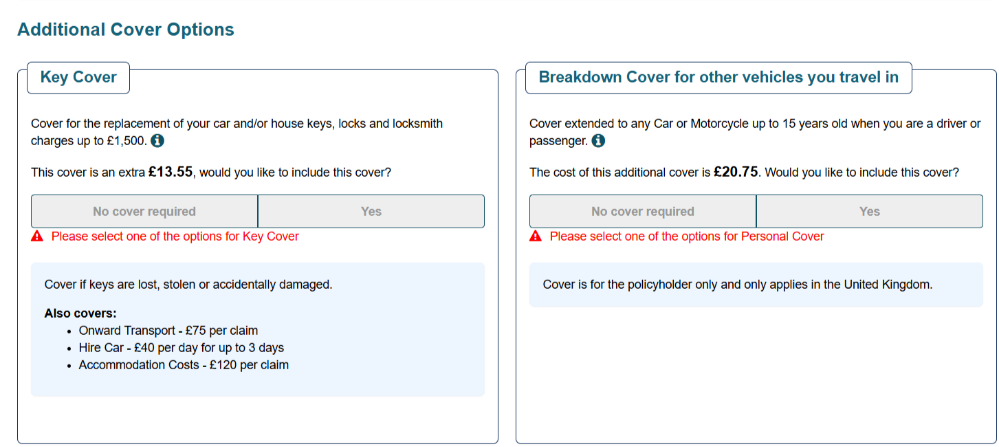Choose 'Yes' to include Key Cover
999x447 pixels.
(371, 211)
